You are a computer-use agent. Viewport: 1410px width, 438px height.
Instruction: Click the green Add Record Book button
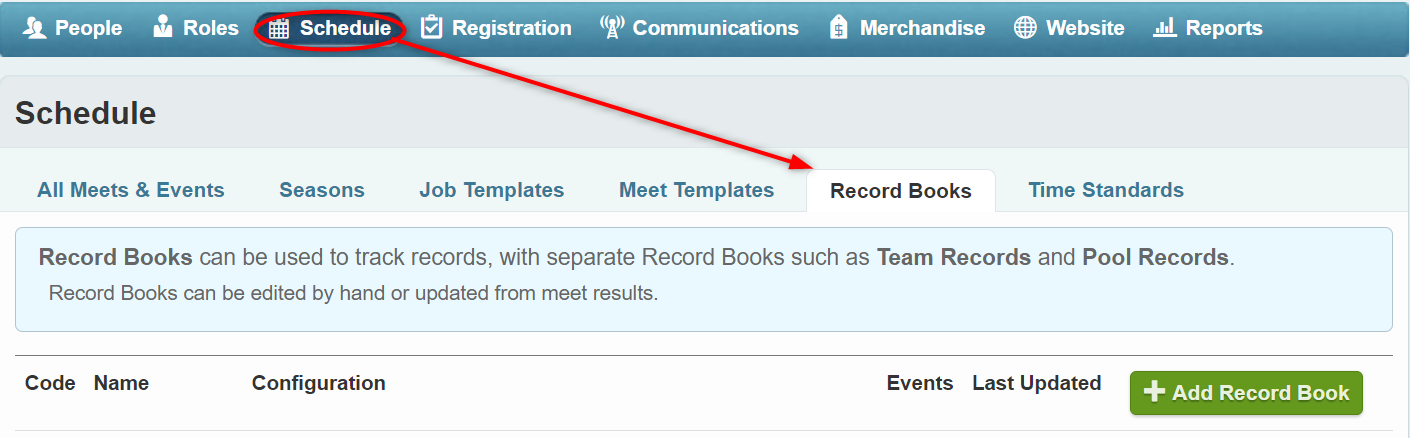point(1246,393)
